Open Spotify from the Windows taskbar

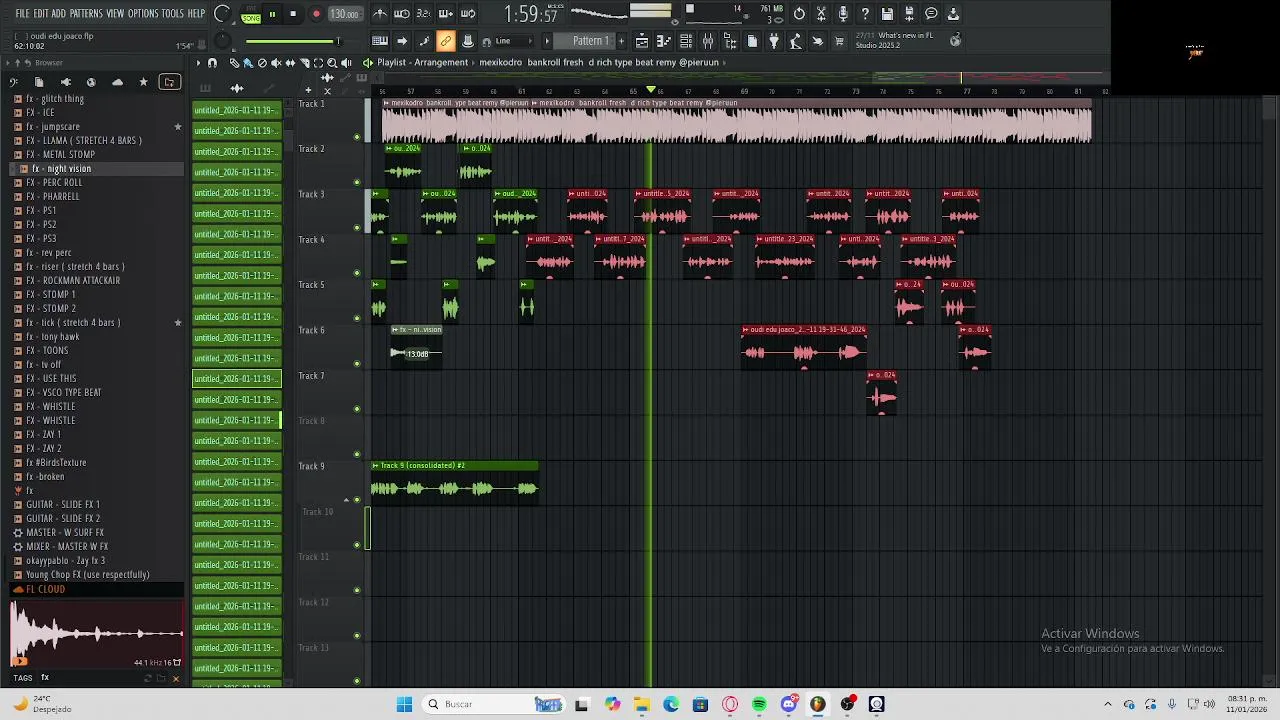759,704
